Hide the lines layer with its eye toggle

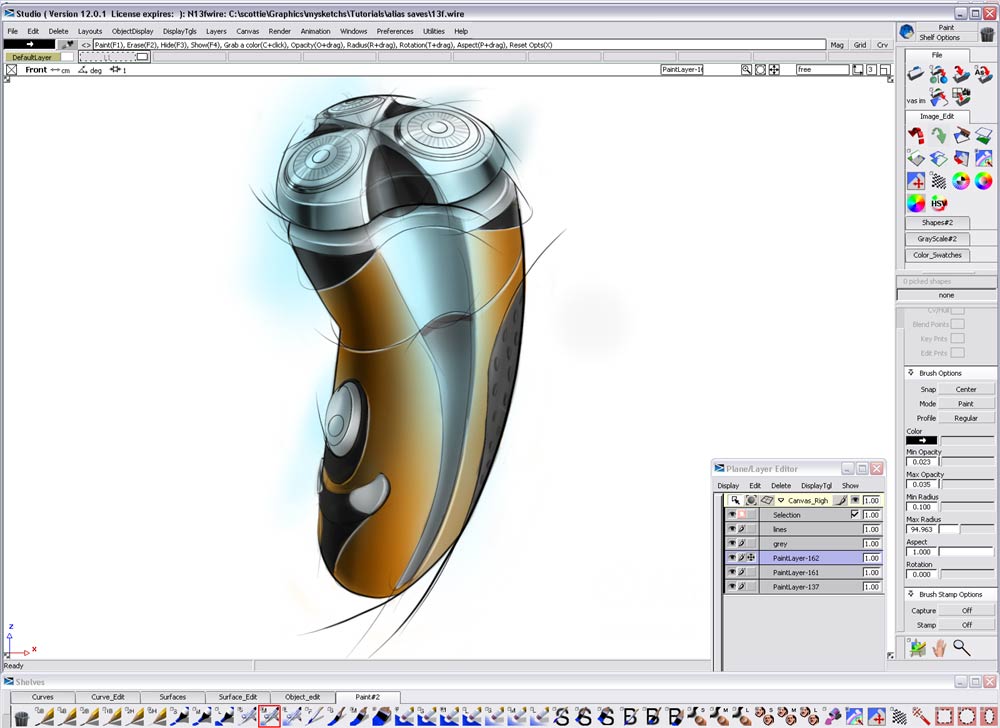[x=730, y=529]
